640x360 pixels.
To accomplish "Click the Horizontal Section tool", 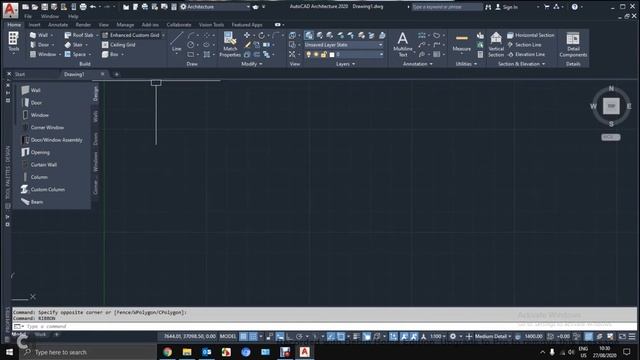I will pyautogui.click(x=531, y=35).
